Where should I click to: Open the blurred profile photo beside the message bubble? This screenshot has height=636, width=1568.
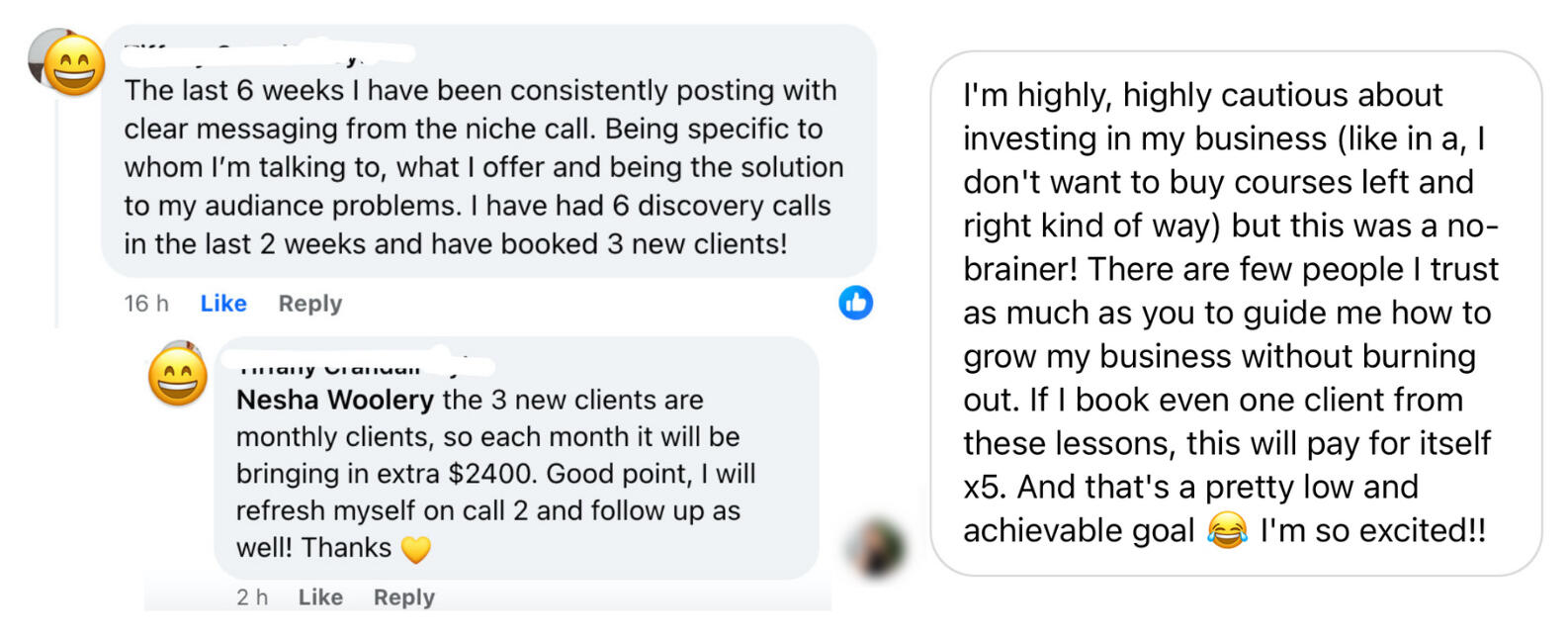pos(877,546)
